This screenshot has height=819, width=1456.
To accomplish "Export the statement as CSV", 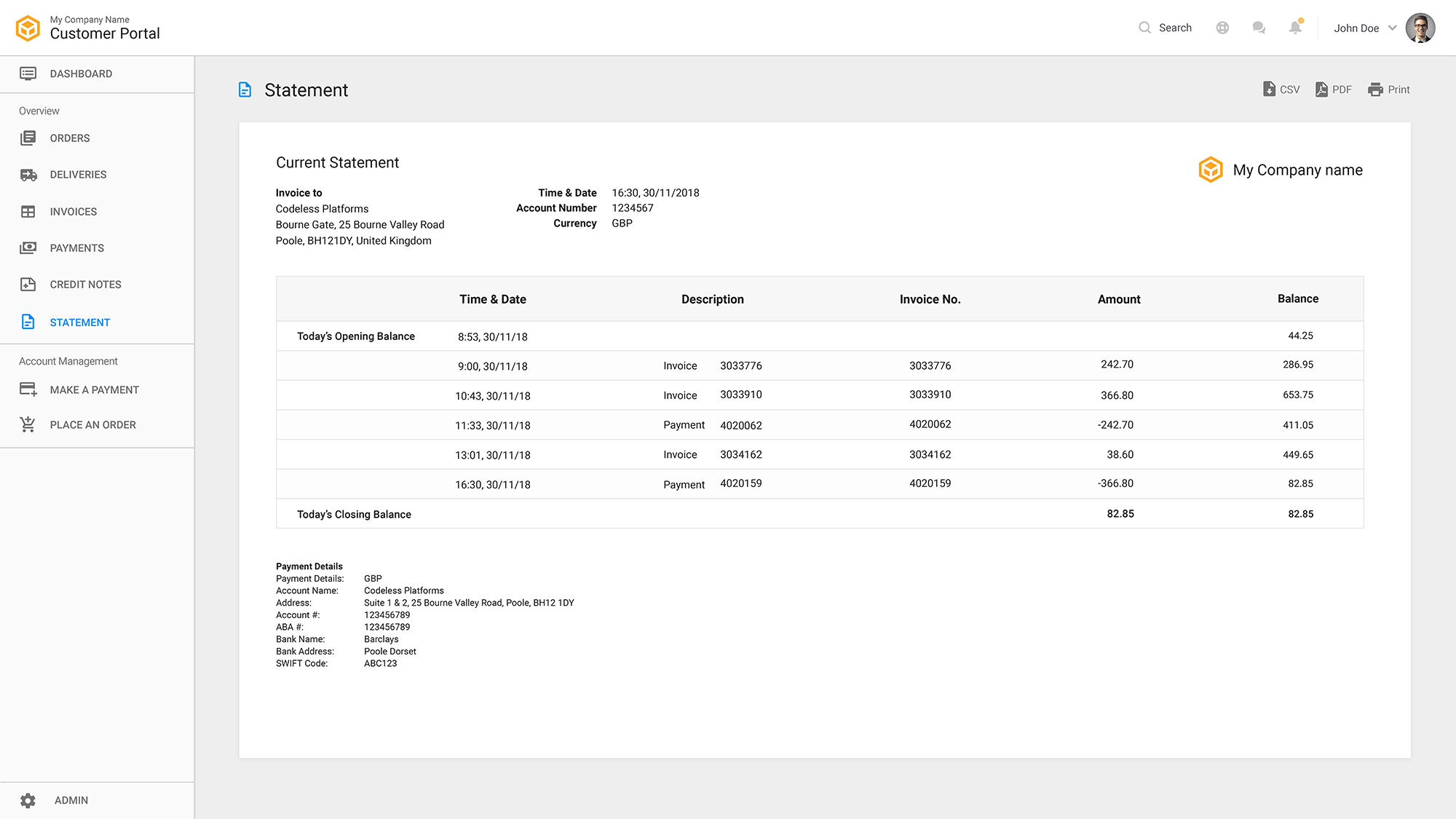I will (1281, 89).
